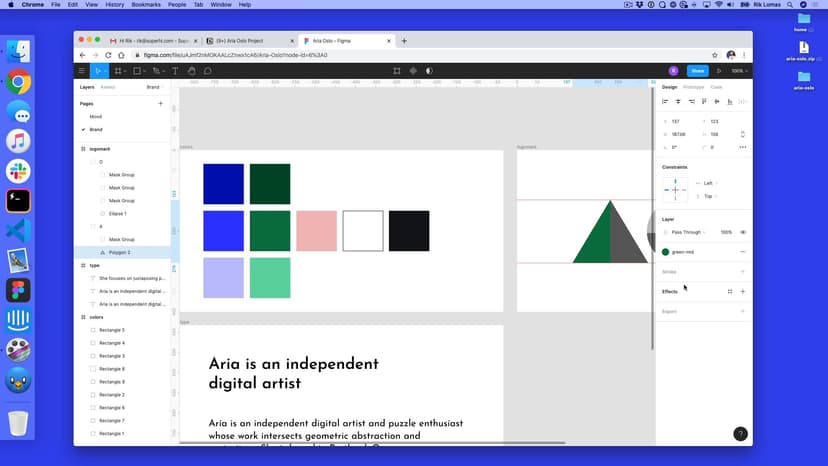Screen dimensions: 828x466
Task: Open the 100% zoom level dropdown
Action: pos(738,71)
